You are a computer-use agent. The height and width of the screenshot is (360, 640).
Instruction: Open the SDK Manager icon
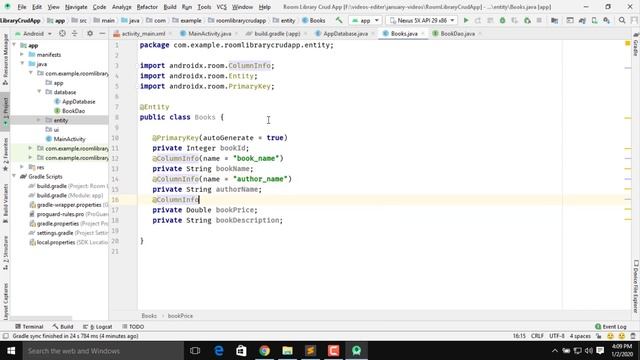(607, 20)
